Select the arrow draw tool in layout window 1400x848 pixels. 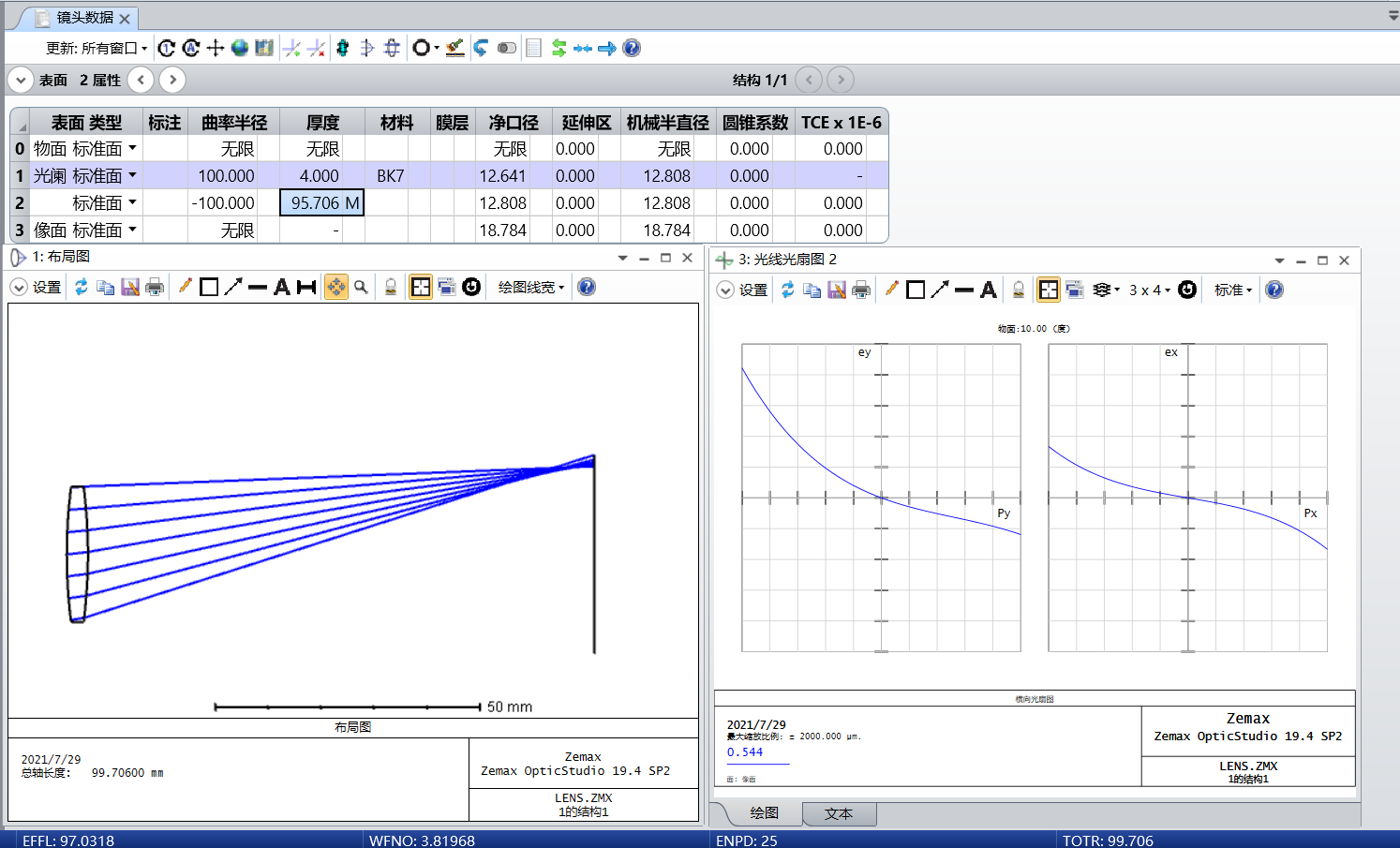(x=233, y=287)
